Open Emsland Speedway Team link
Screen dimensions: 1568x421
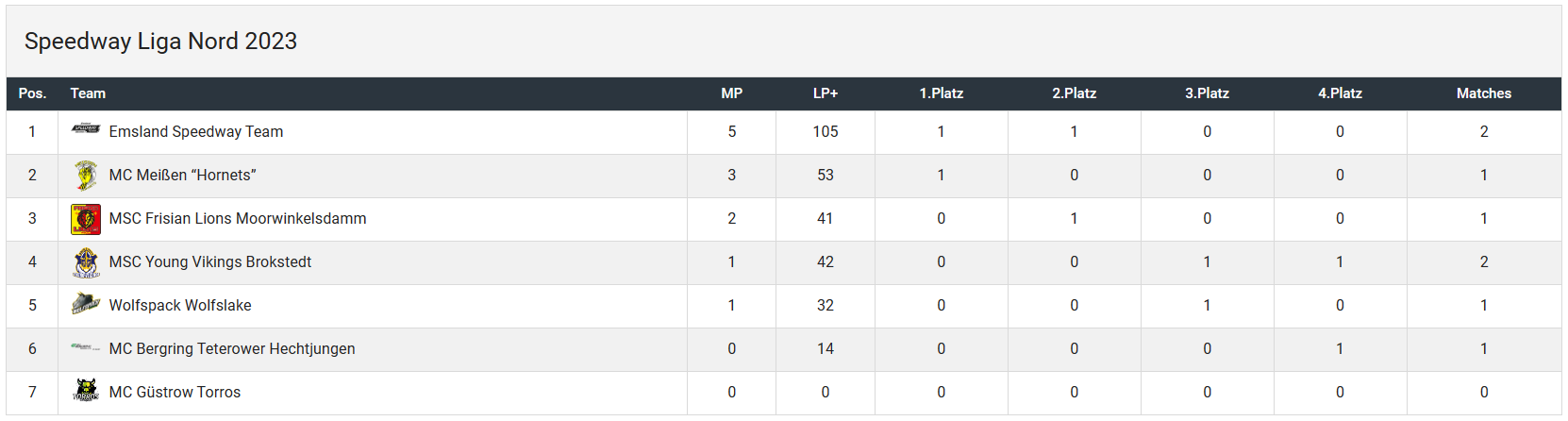196,132
